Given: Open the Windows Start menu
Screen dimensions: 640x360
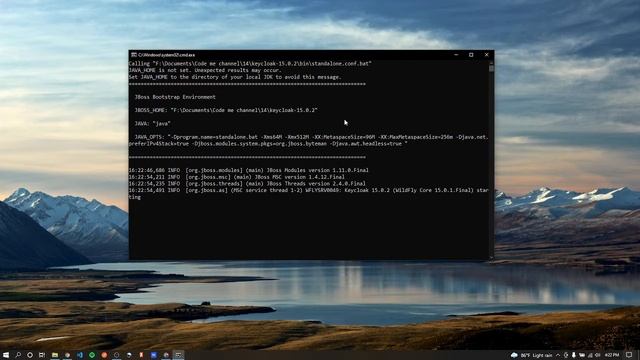Looking at the screenshot, I should [6, 355].
